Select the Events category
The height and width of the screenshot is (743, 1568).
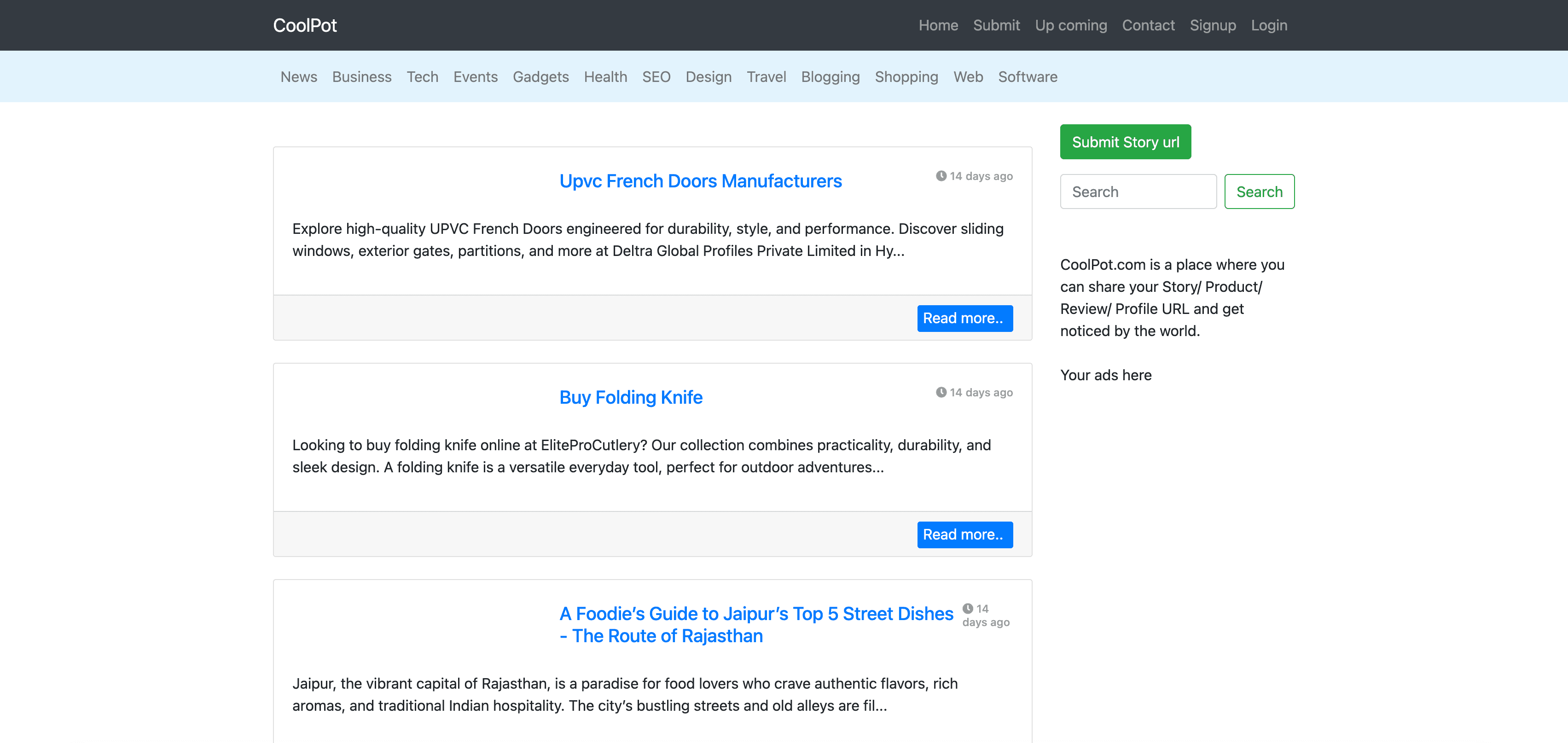(476, 77)
